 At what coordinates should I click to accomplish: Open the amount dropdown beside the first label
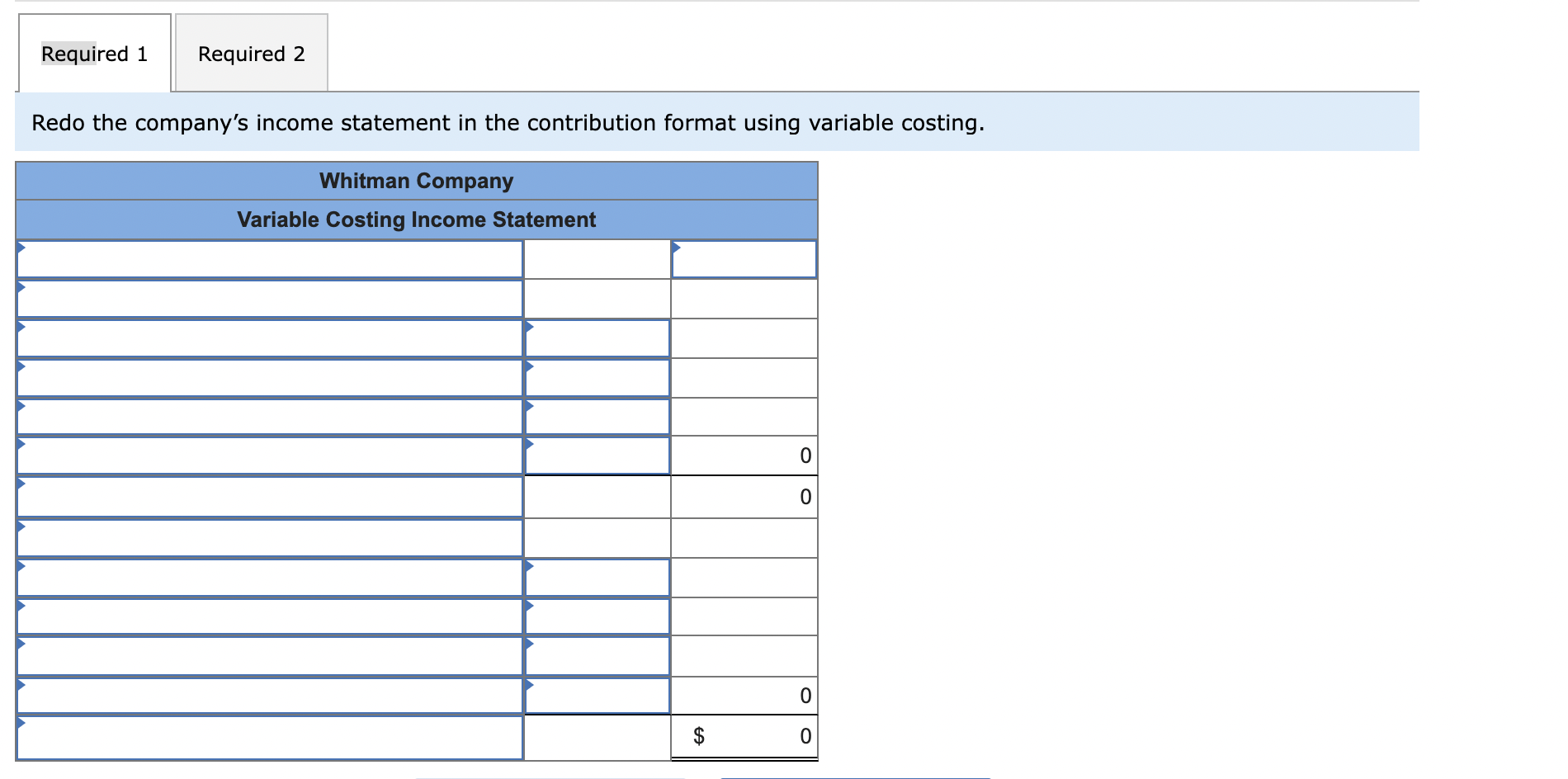743,258
